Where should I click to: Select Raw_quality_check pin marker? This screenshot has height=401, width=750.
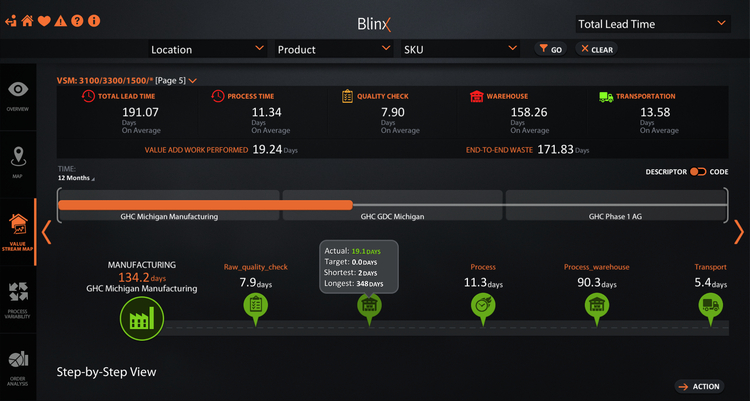(255, 309)
